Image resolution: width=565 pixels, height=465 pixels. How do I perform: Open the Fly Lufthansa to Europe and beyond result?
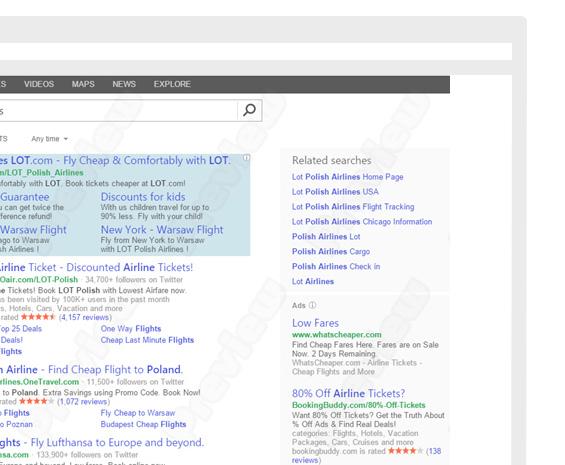pos(102,443)
